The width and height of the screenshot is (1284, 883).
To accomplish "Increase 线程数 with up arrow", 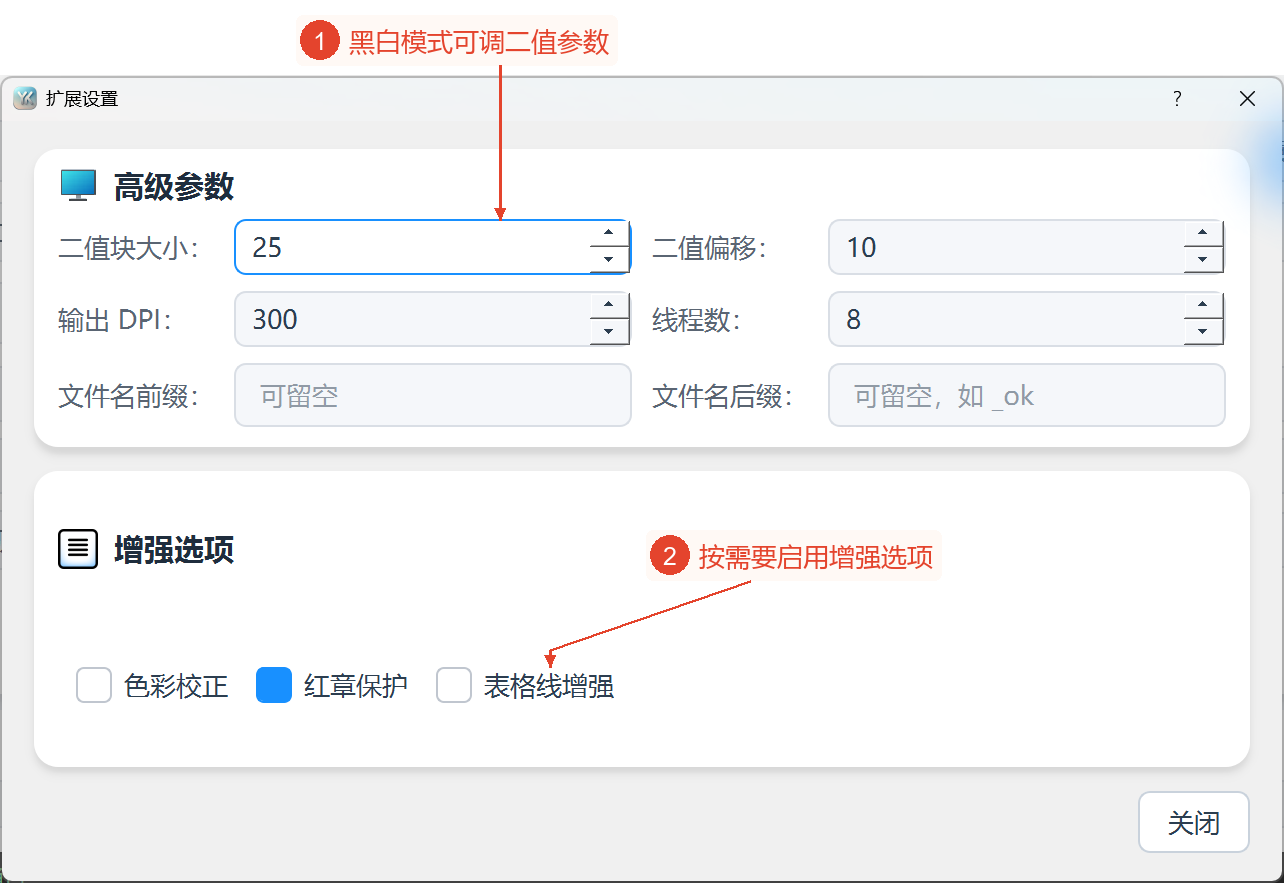I will (x=1203, y=306).
